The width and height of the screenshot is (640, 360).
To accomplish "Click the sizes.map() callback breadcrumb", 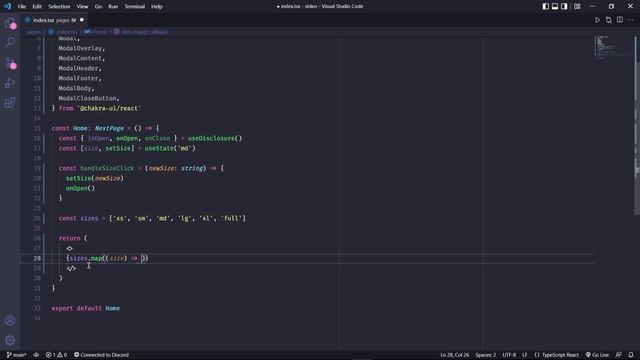I will pos(141,31).
